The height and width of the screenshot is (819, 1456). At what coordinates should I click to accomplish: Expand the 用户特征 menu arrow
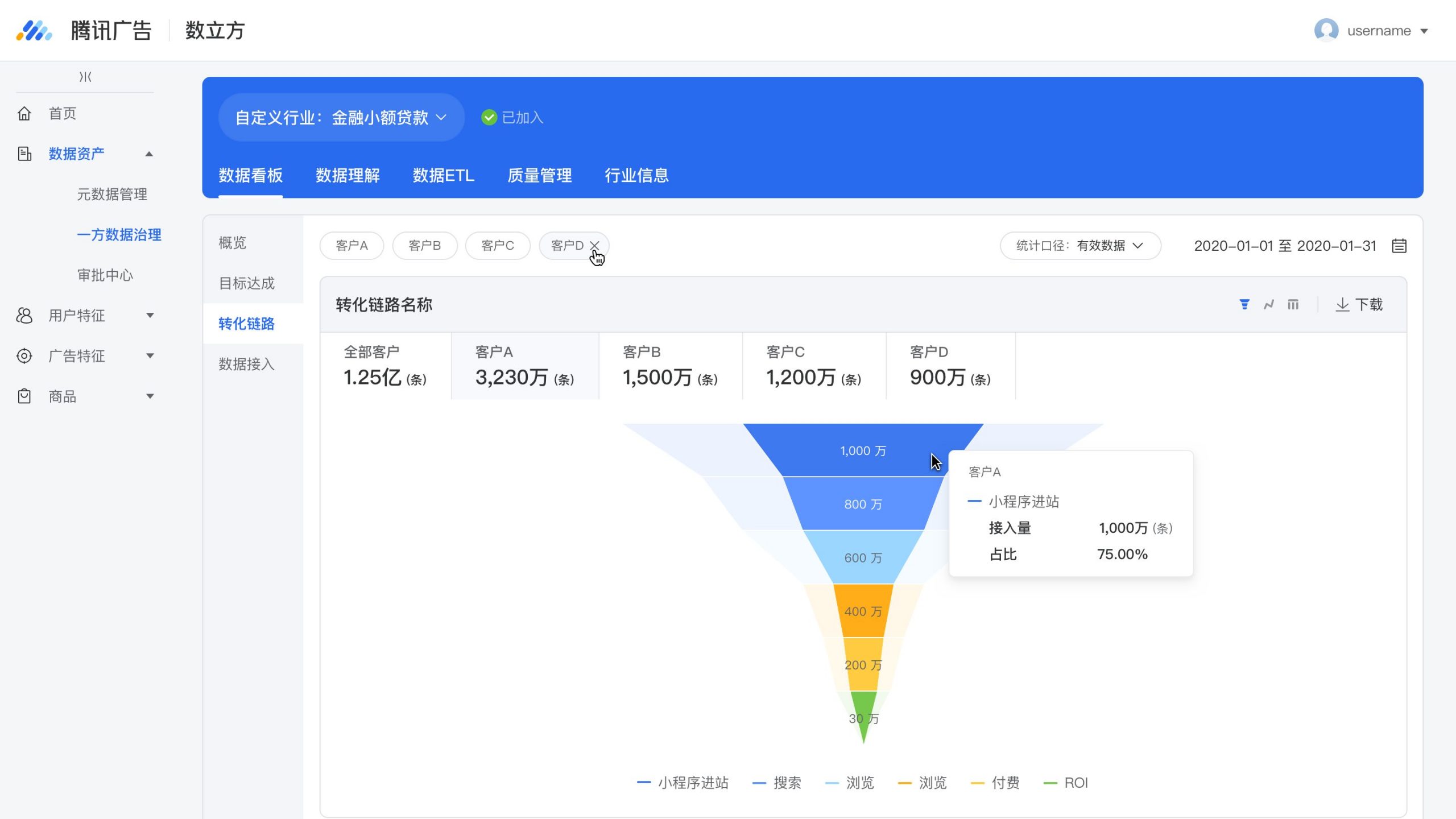tap(150, 316)
